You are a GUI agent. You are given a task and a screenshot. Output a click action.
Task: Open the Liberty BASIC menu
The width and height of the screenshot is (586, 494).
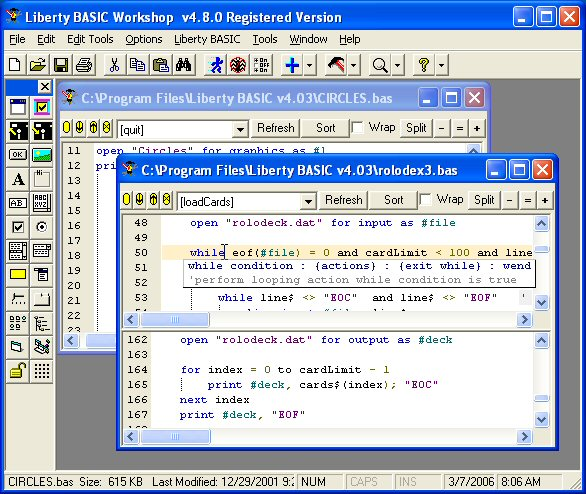[207, 39]
